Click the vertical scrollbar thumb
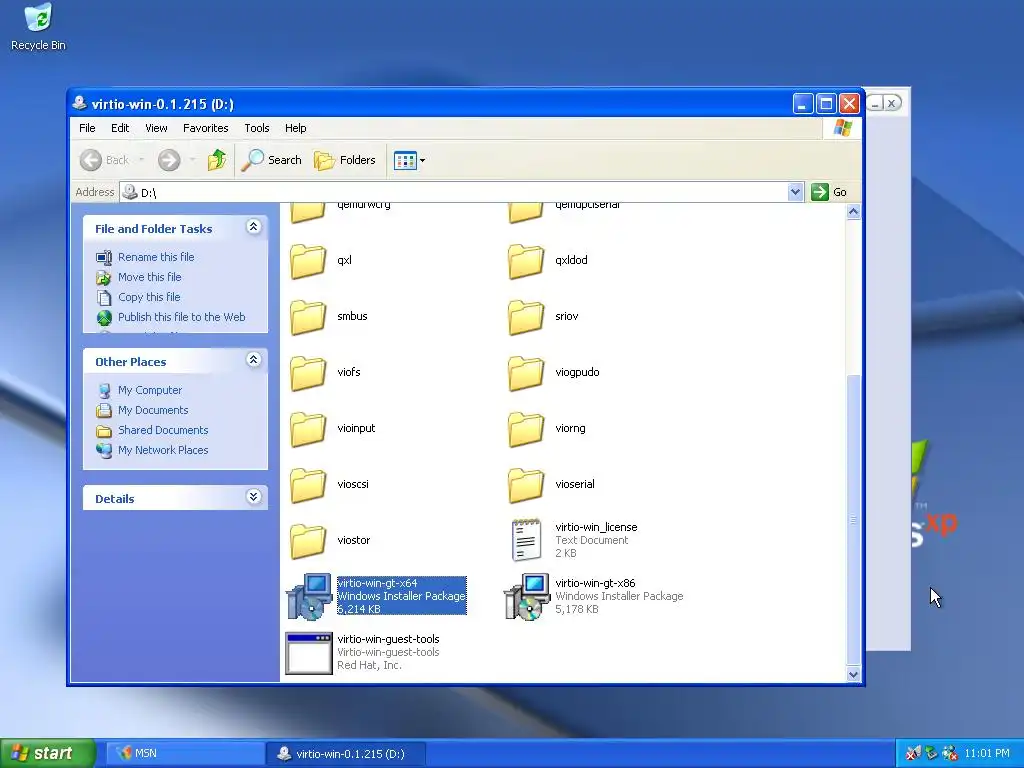The height and width of the screenshot is (768, 1024). [x=853, y=520]
